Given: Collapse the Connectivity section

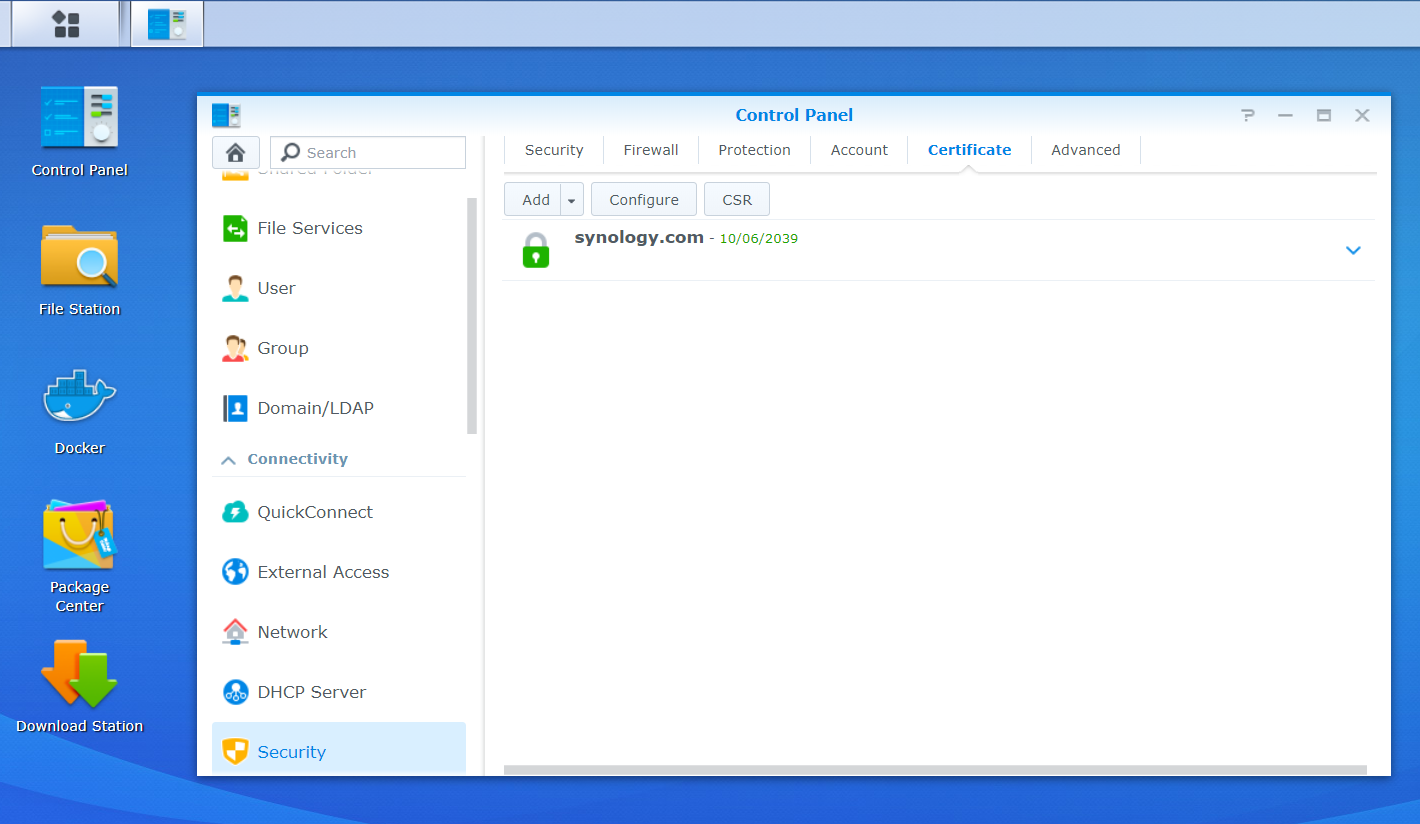Looking at the screenshot, I should tap(228, 460).
